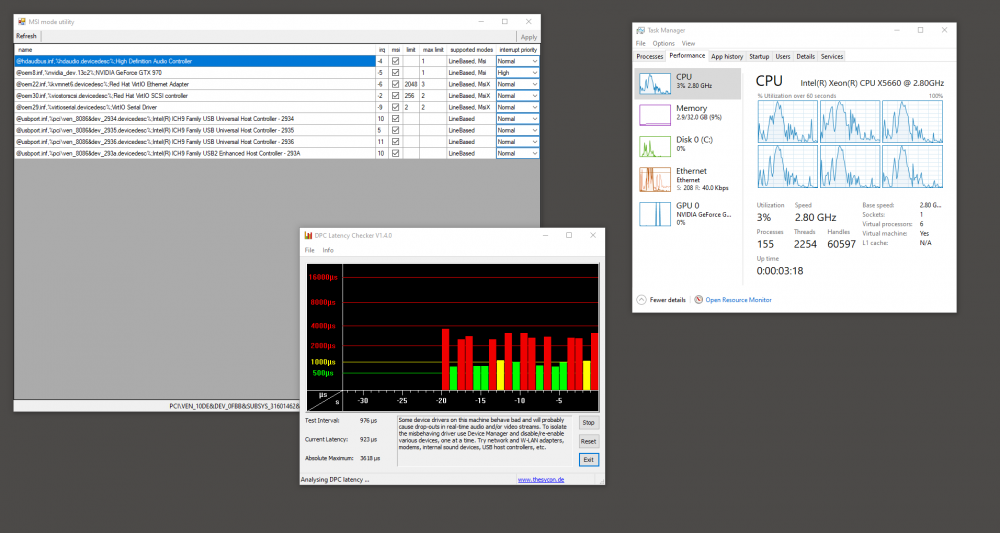Viewport: 1000px width, 533px height.
Task: Open the Ethernet activity graph thumbnail
Action: pyautogui.click(x=654, y=179)
